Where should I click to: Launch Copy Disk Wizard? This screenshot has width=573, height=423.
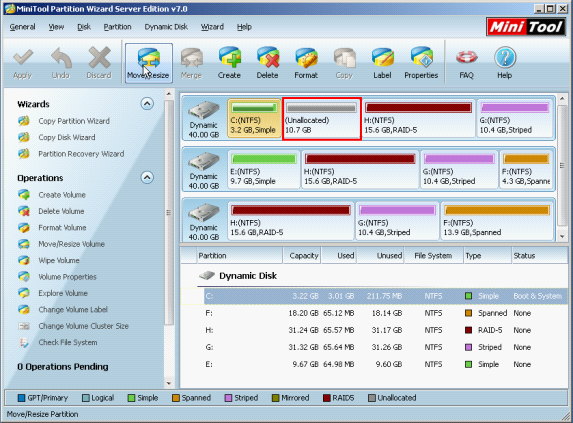(67, 137)
